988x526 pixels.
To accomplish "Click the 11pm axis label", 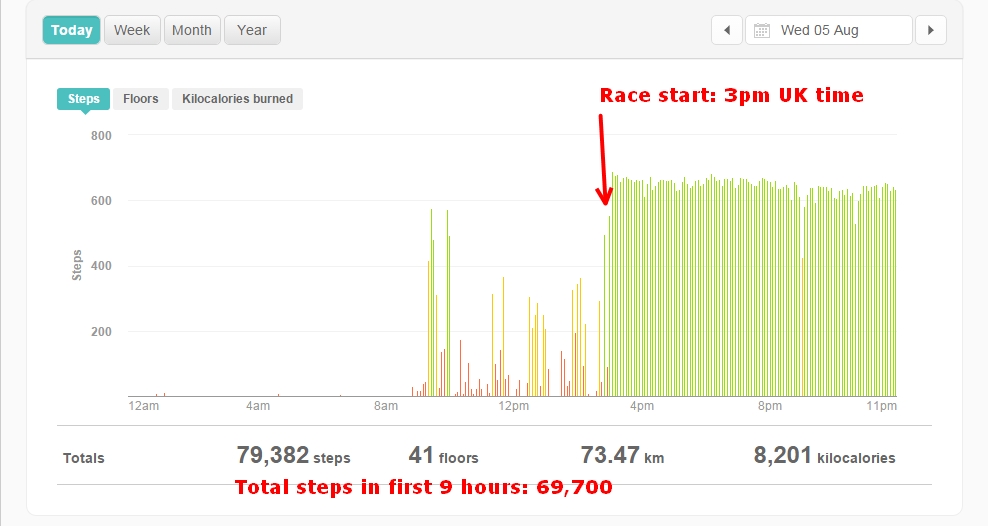I will (x=882, y=406).
